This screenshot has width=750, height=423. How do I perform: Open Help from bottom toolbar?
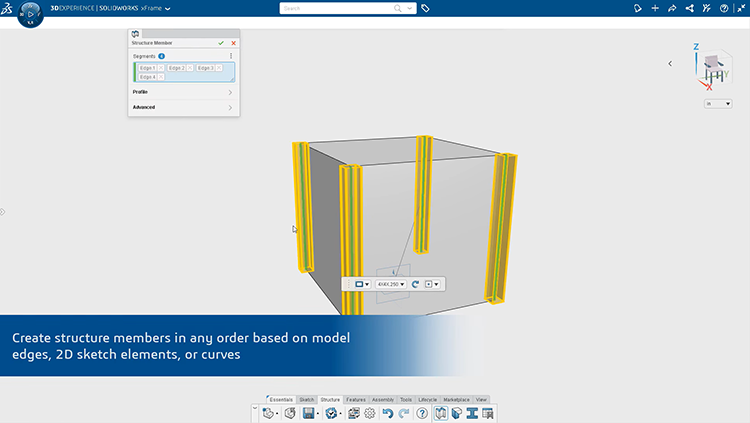pos(422,413)
